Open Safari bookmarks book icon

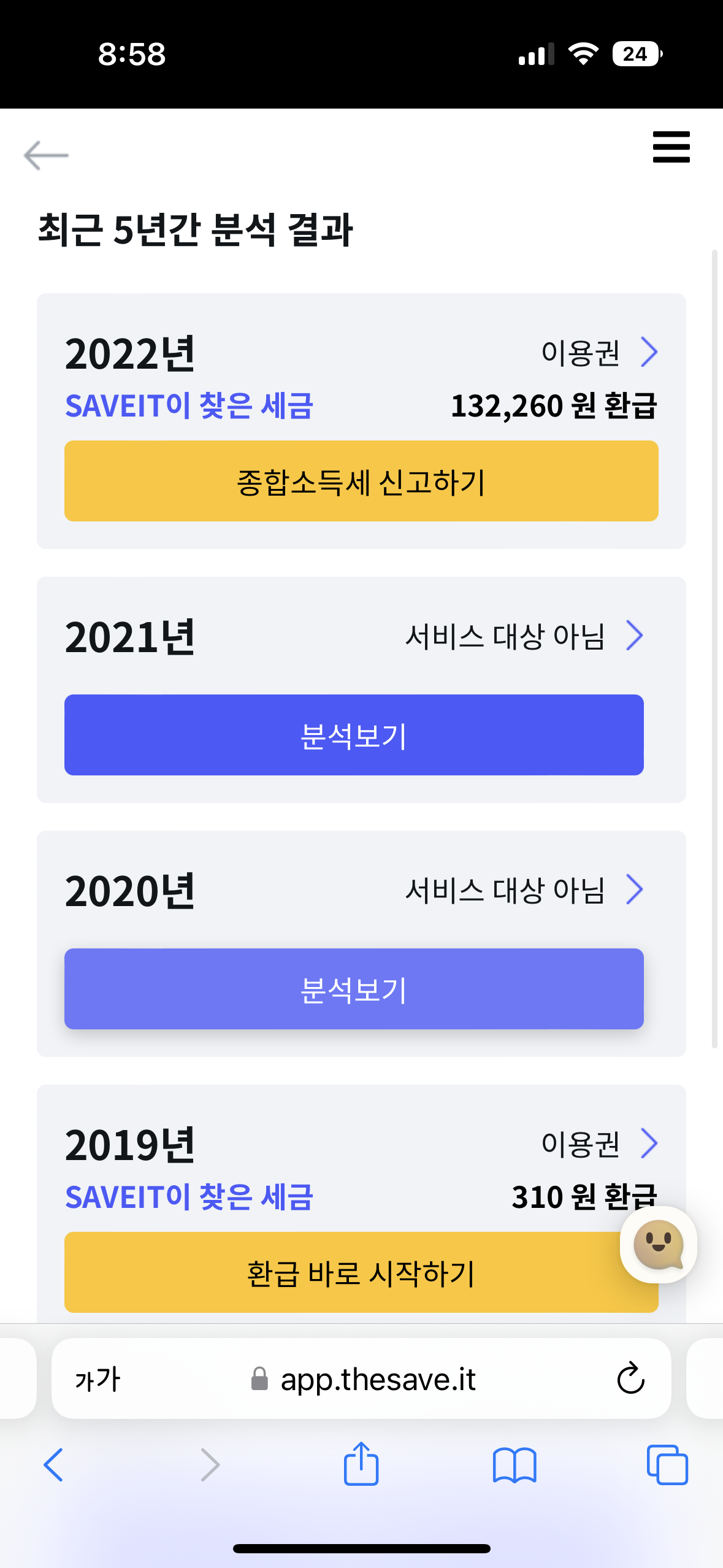pyautogui.click(x=515, y=1465)
